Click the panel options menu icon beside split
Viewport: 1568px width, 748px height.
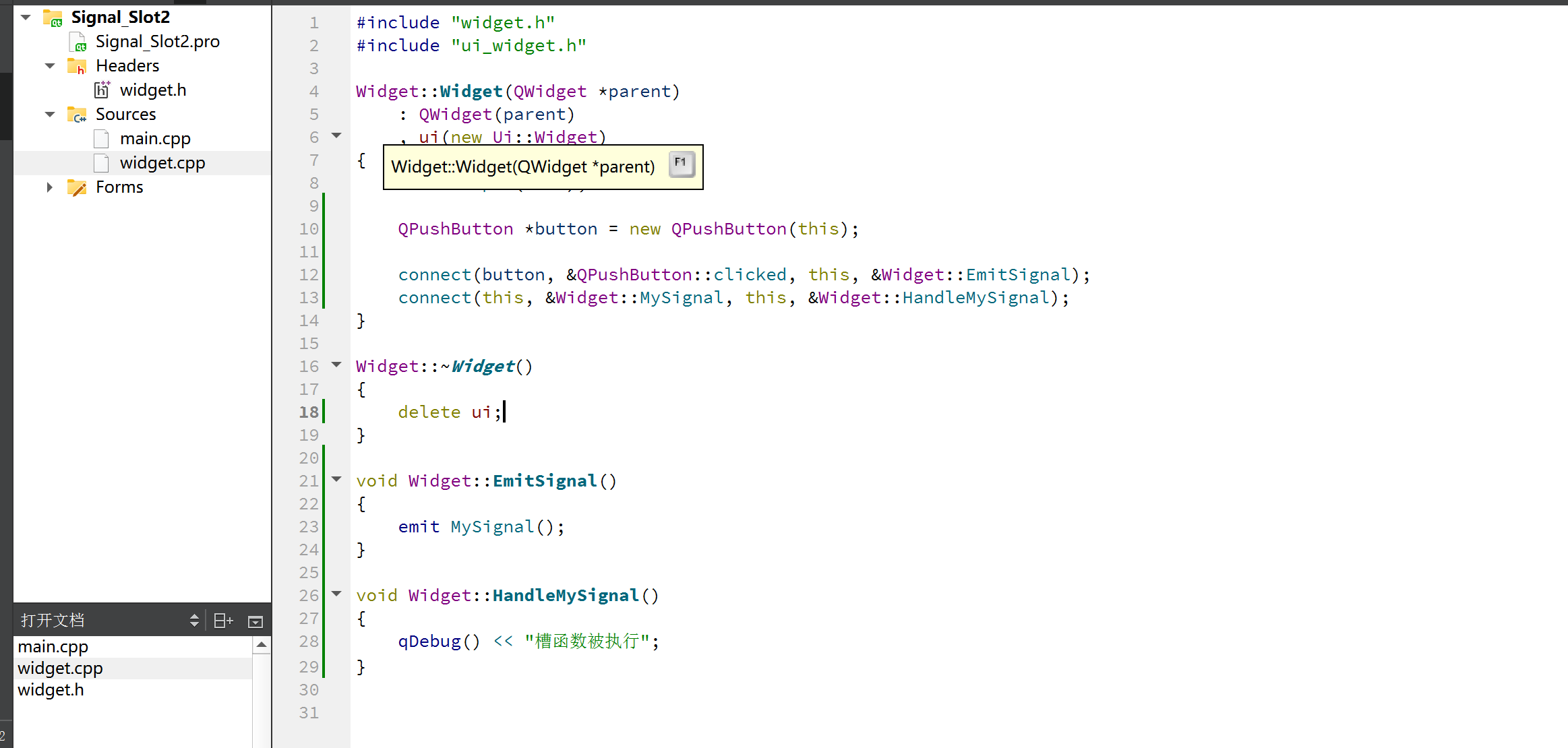click(255, 621)
